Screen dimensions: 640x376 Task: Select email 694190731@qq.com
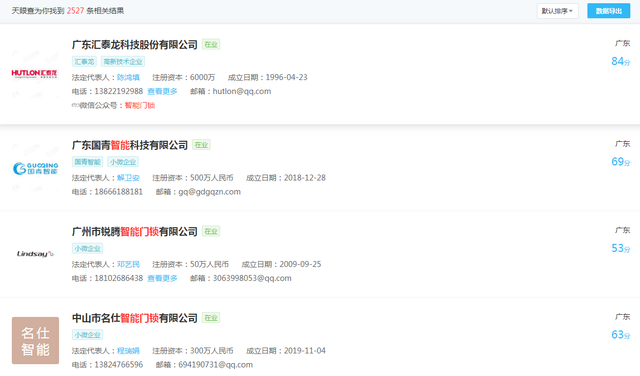click(x=216, y=365)
